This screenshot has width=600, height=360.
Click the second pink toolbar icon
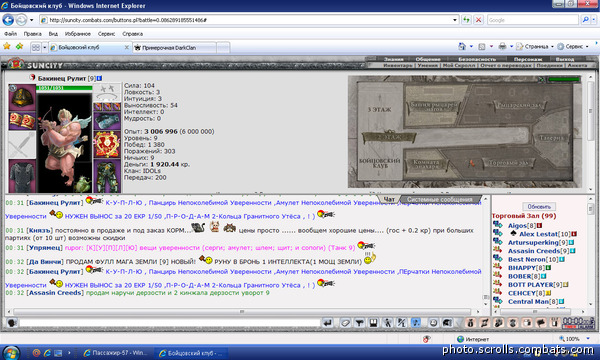point(484,323)
